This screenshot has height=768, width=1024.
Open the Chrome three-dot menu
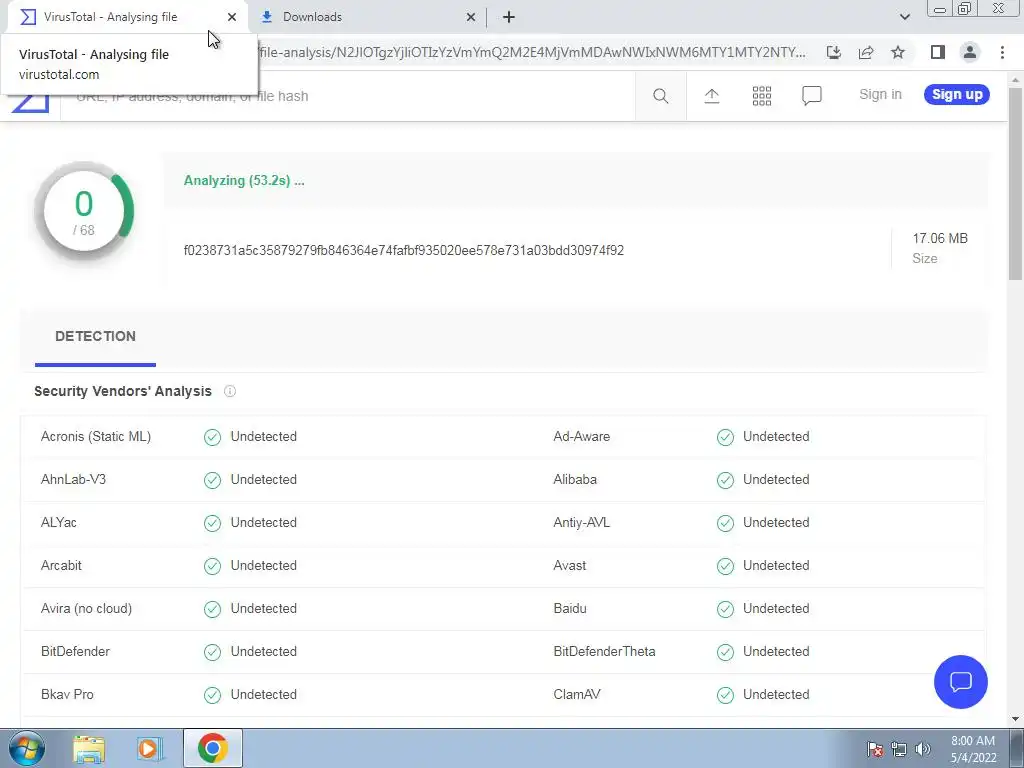(1002, 52)
